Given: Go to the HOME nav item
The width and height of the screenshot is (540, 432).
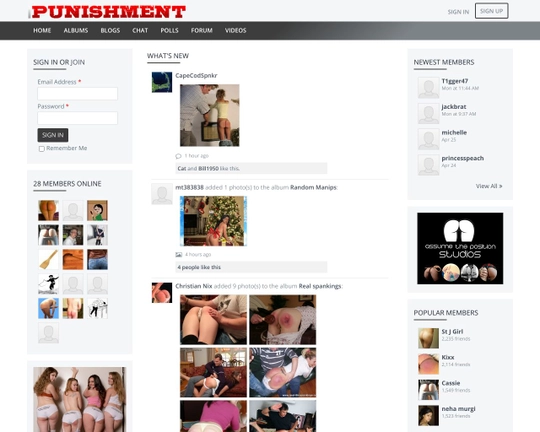Looking at the screenshot, I should (x=42, y=31).
